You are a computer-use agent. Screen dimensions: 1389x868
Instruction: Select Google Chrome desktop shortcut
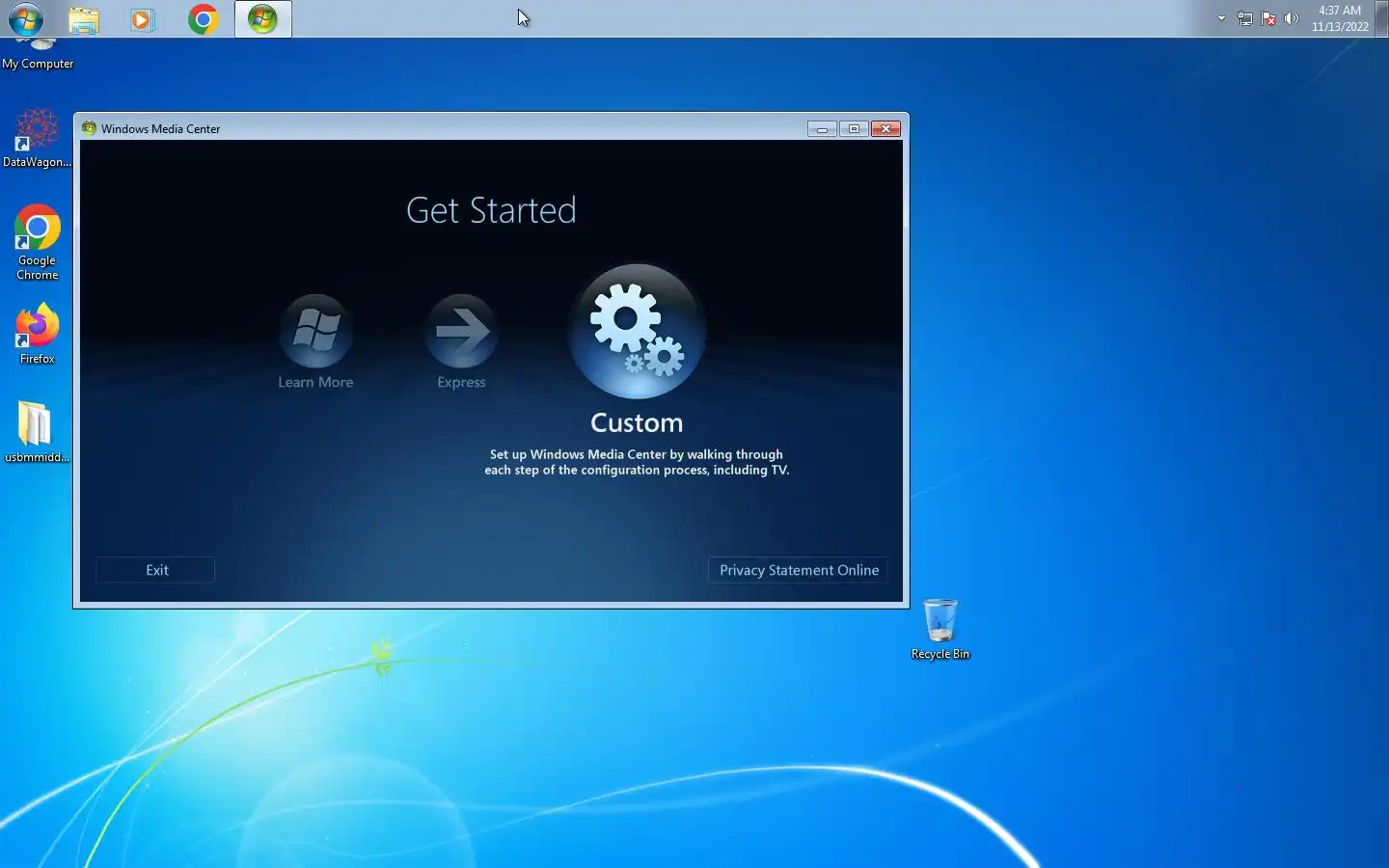click(37, 242)
